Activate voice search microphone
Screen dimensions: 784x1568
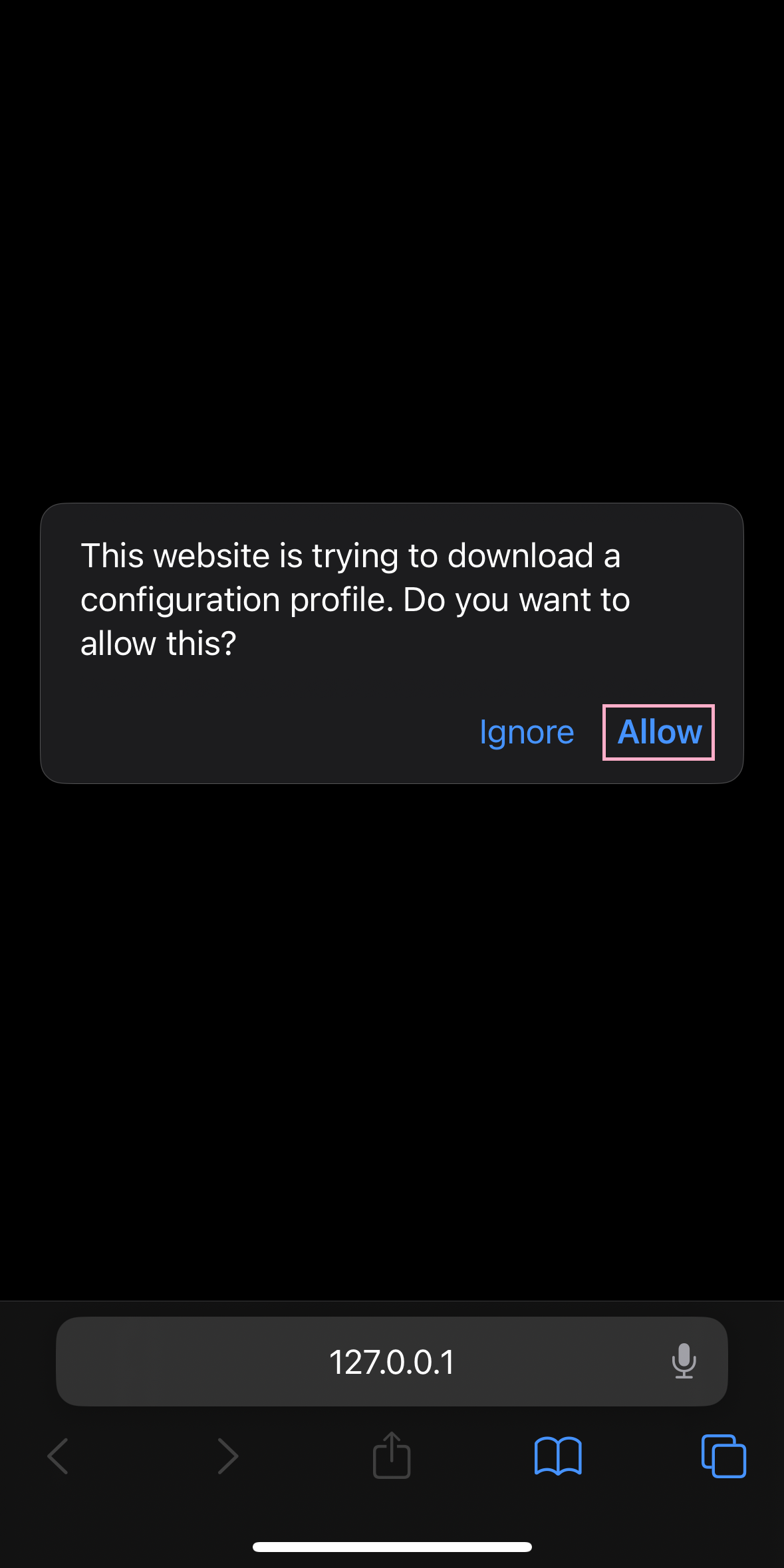point(684,1361)
